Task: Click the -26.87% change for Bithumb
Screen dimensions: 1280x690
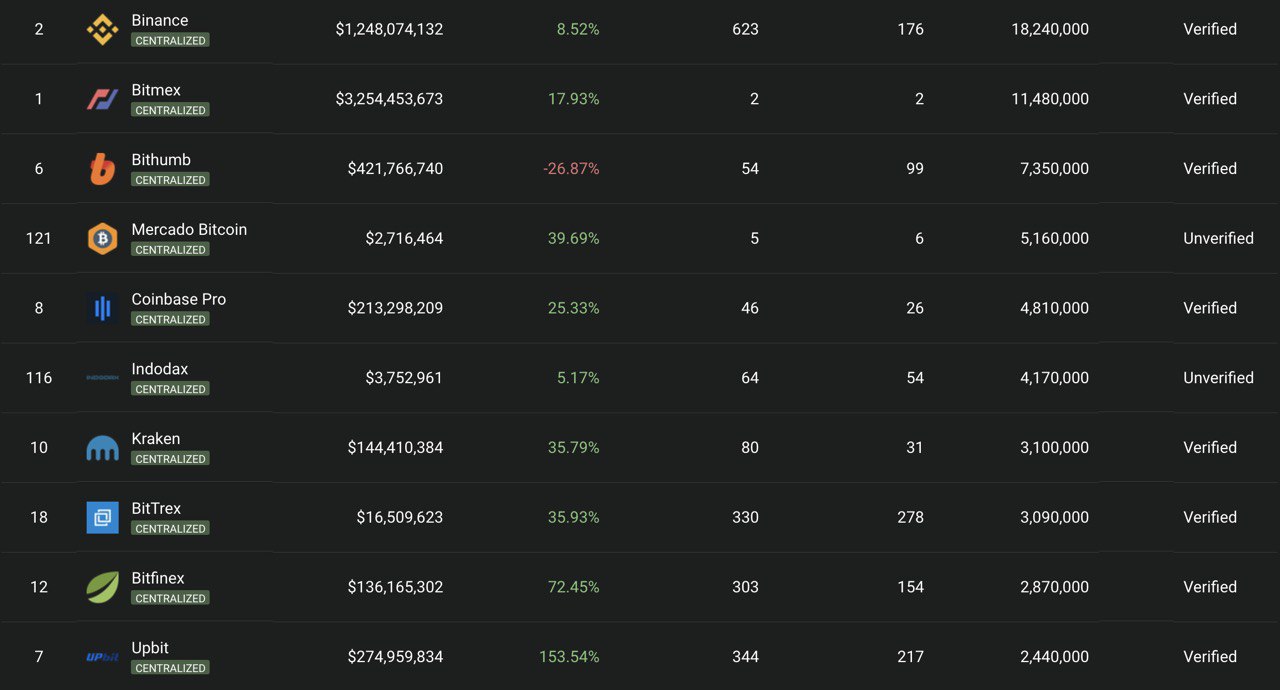Action: tap(571, 169)
